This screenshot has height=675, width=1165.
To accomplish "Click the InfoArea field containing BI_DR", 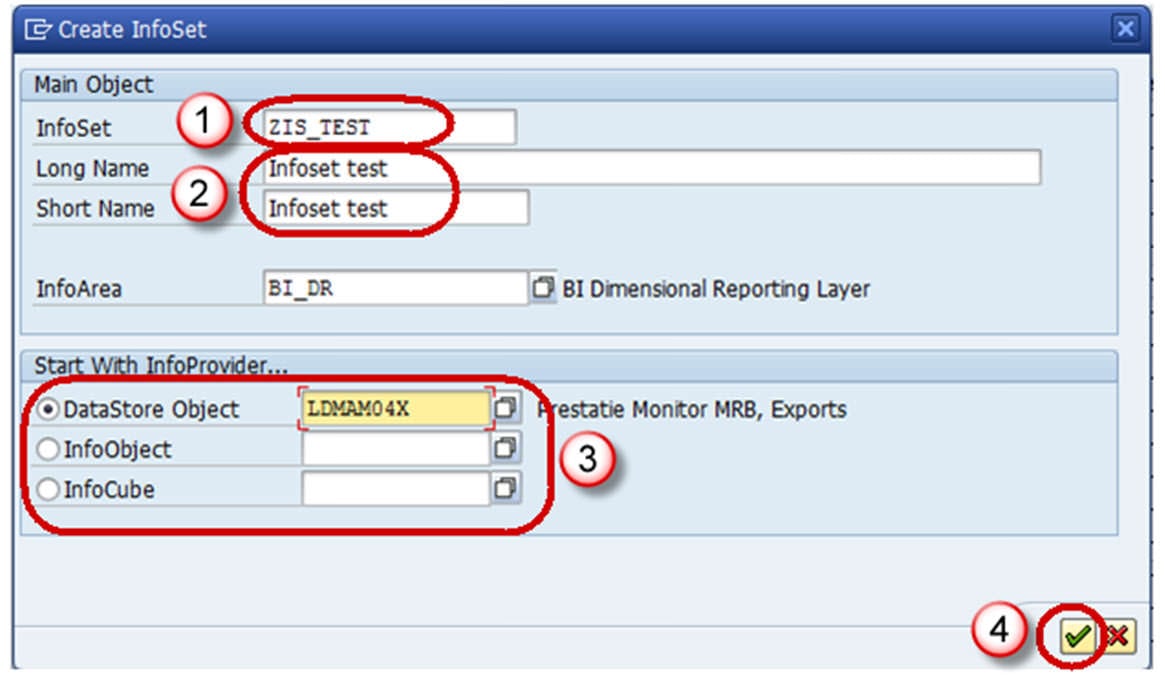I will coord(395,288).
